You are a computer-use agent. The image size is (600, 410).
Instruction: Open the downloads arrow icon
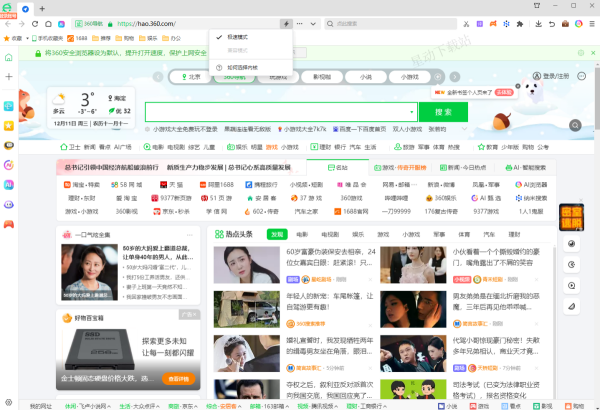click(538, 24)
